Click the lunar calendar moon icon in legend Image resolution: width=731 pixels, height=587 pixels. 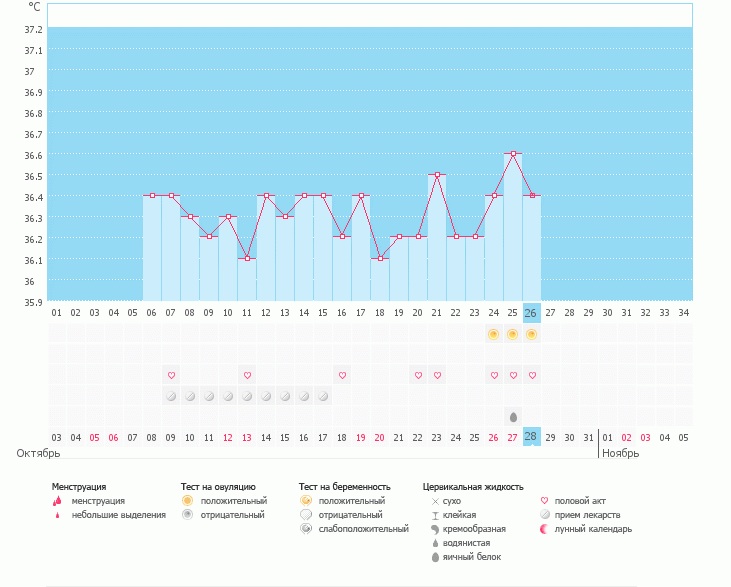coord(544,529)
